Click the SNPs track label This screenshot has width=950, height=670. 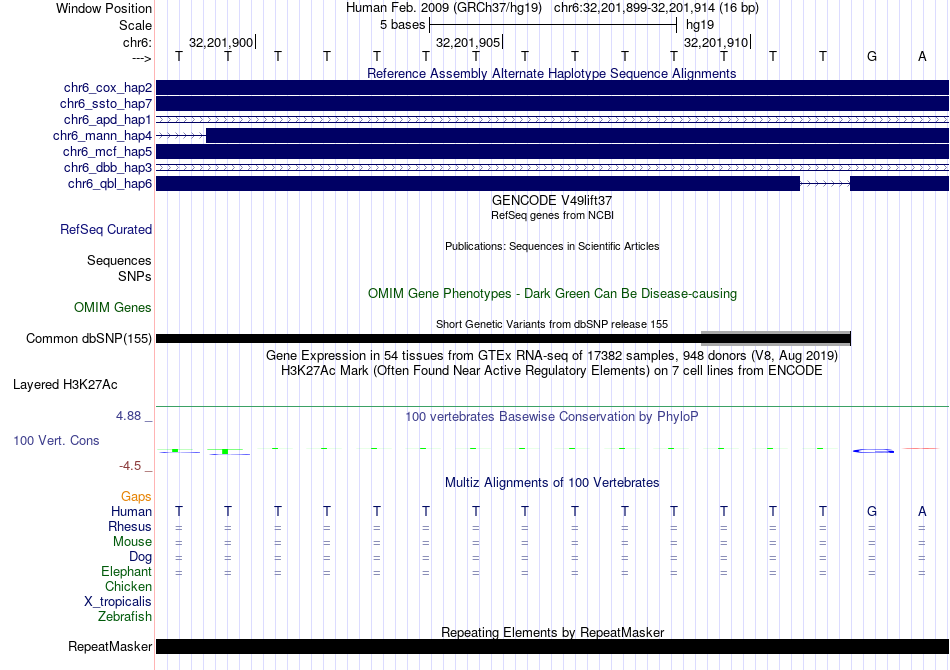coord(135,276)
